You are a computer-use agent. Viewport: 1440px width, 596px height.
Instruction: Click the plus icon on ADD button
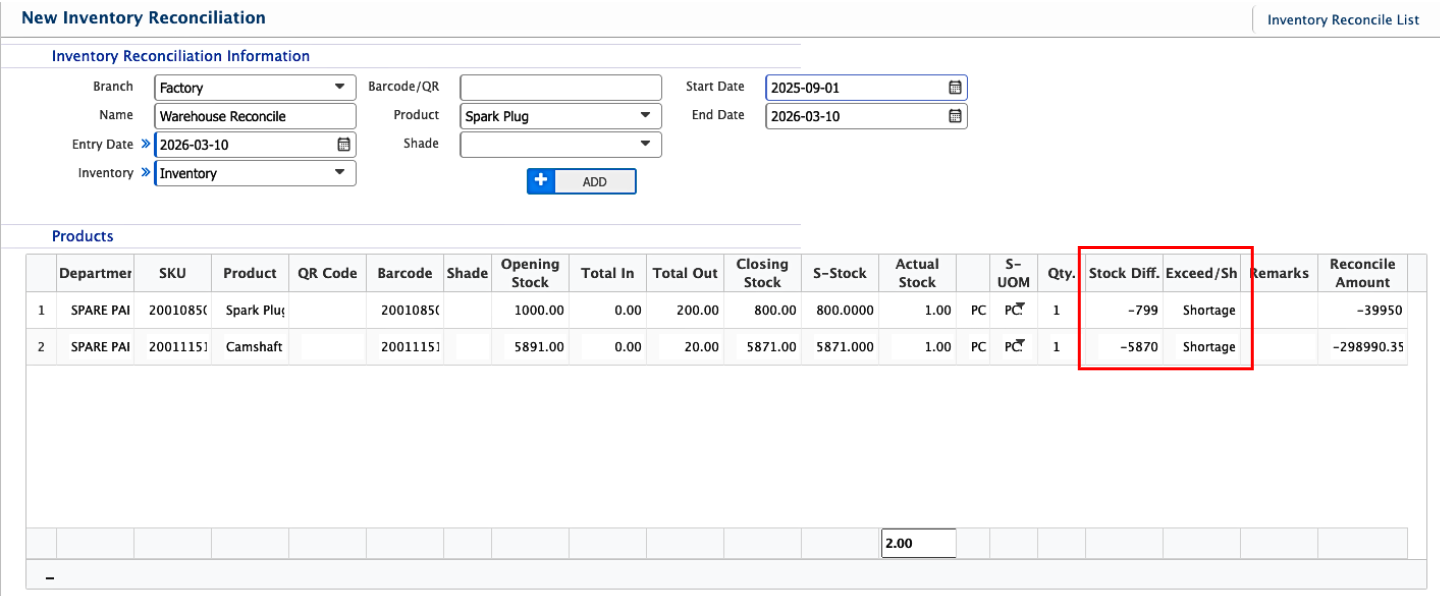(541, 181)
